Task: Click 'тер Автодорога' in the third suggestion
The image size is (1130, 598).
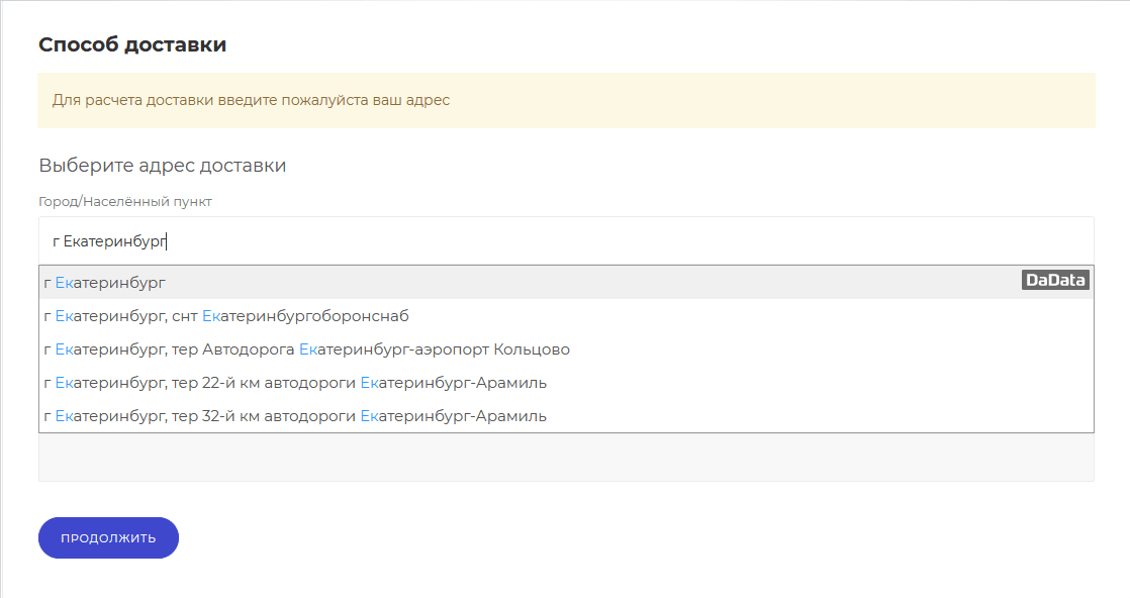Action: coord(233,350)
